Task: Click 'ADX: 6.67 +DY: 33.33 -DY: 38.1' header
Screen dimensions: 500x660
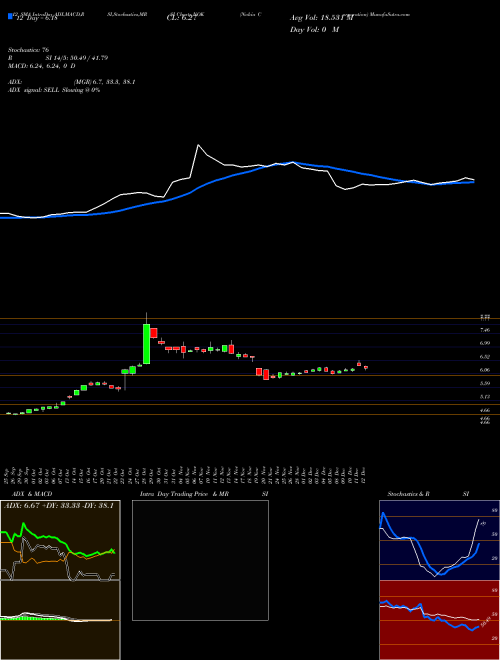Action: point(59,506)
